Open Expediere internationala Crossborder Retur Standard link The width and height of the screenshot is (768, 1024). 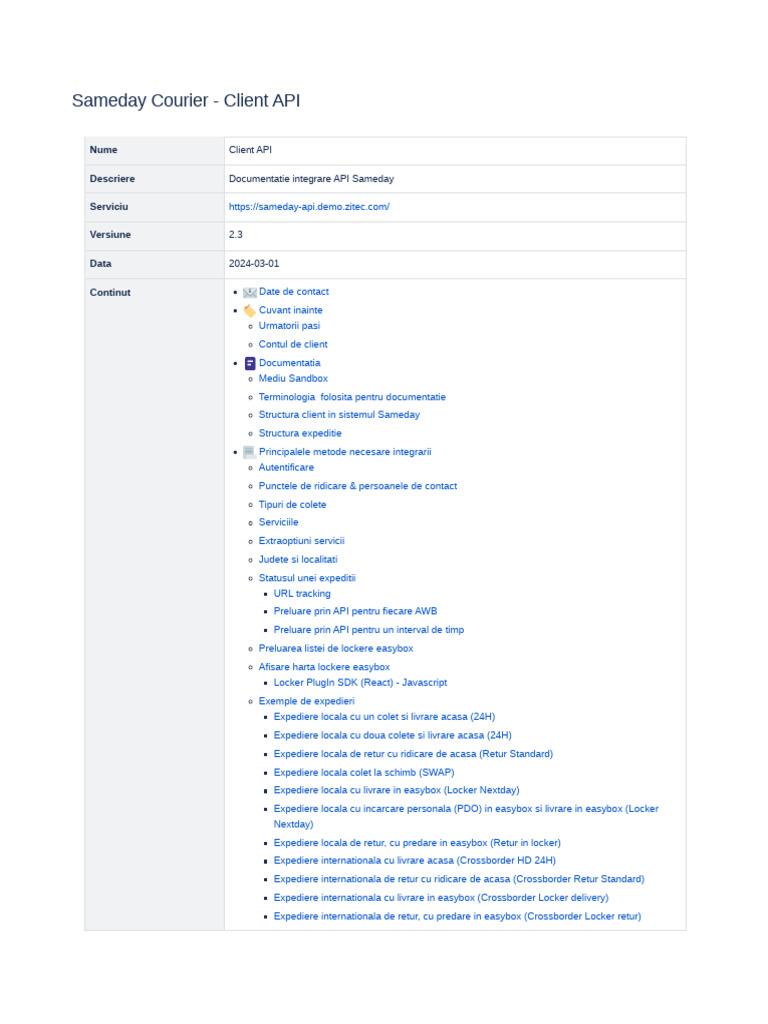click(x=459, y=879)
